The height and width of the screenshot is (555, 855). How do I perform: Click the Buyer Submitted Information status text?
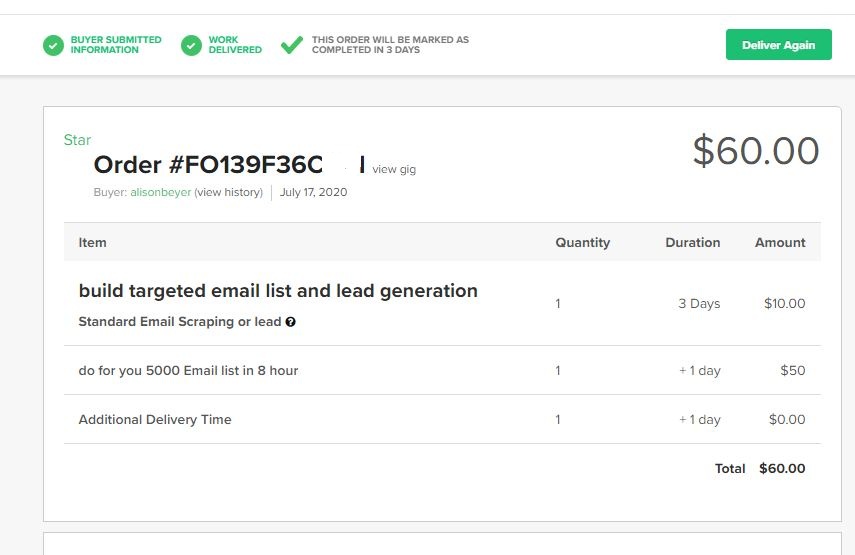116,45
